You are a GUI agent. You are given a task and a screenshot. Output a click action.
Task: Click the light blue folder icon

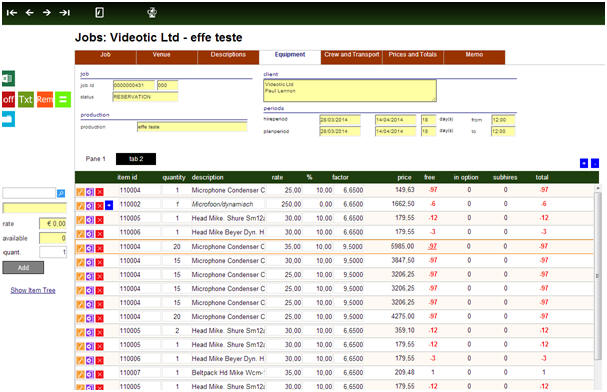point(9,119)
